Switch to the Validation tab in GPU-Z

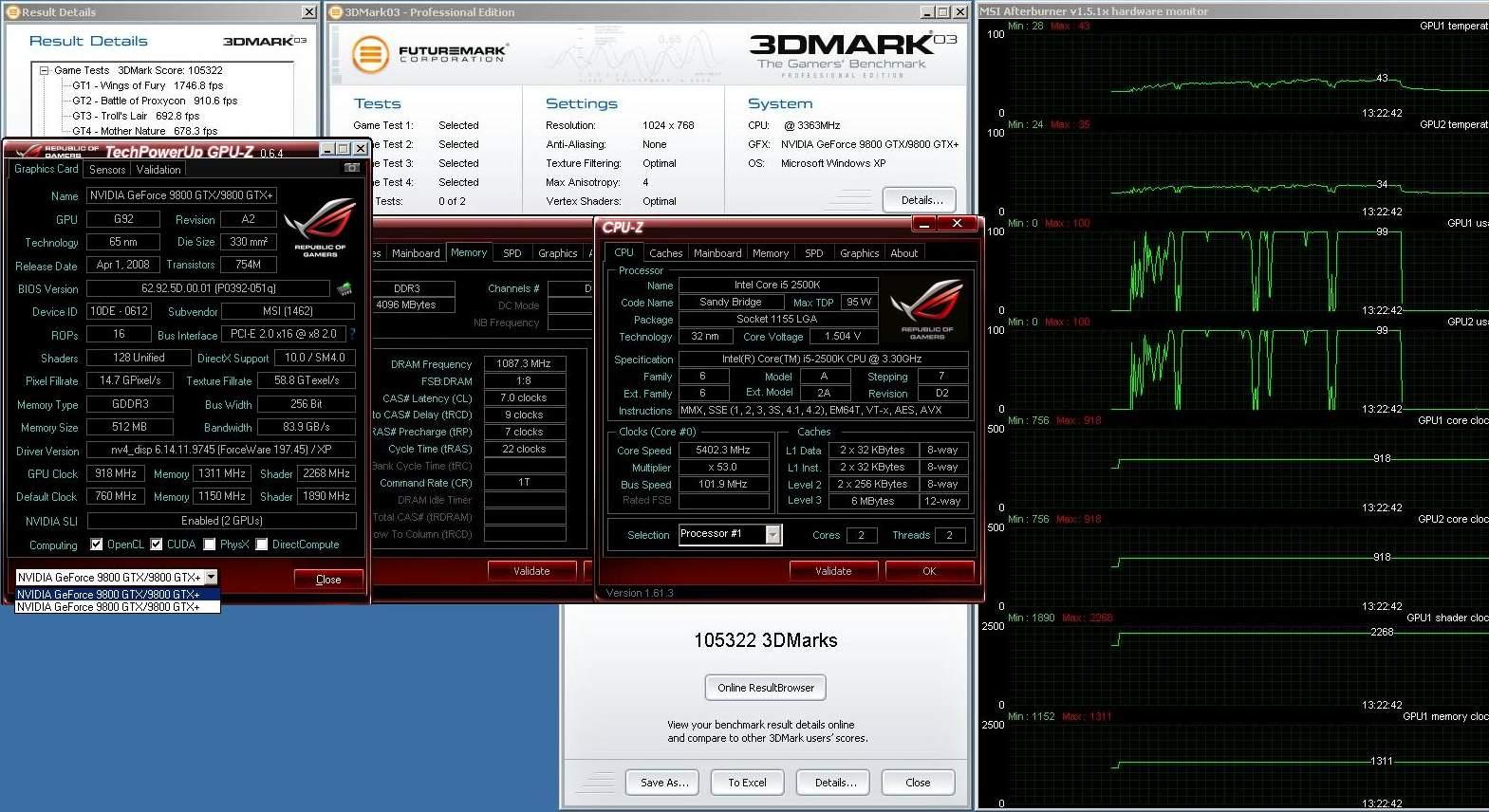(158, 170)
